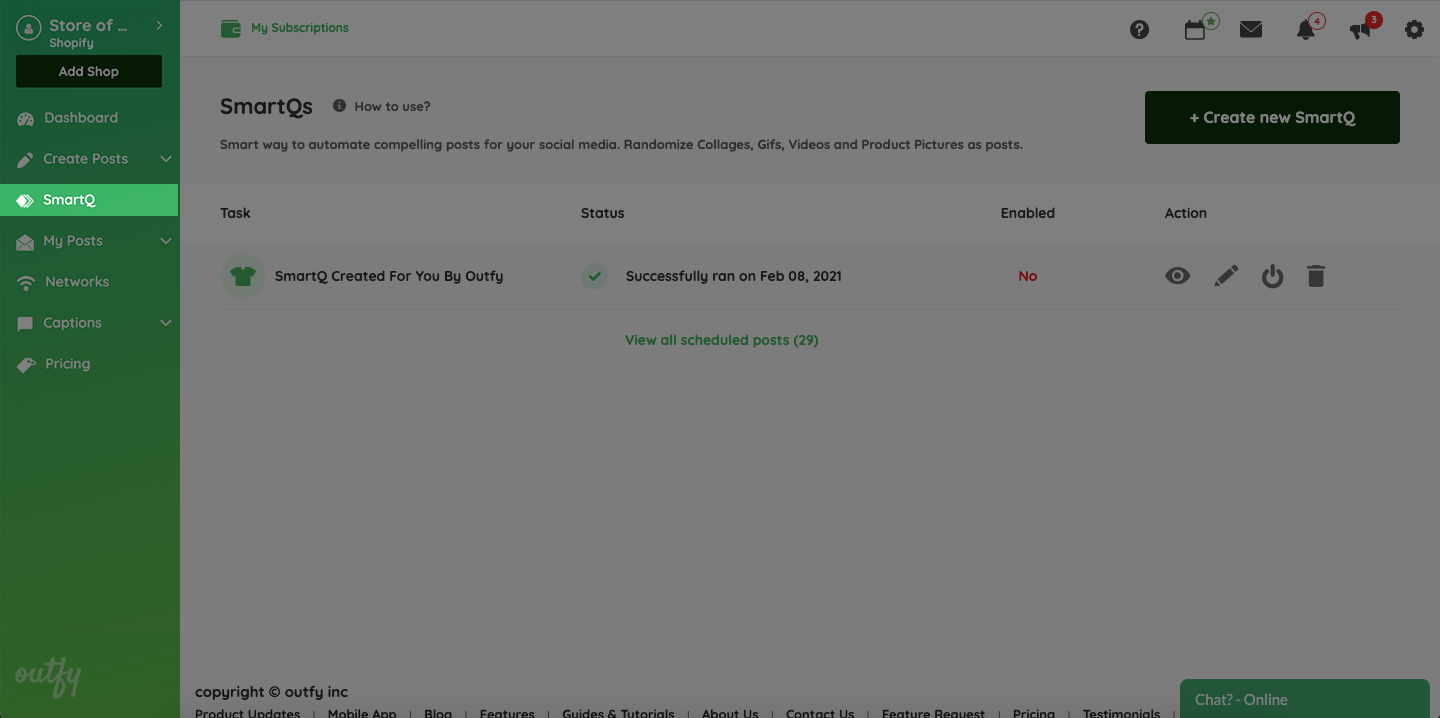Click the Create Posts pencil icon
The width and height of the screenshot is (1440, 718).
tap(26, 159)
